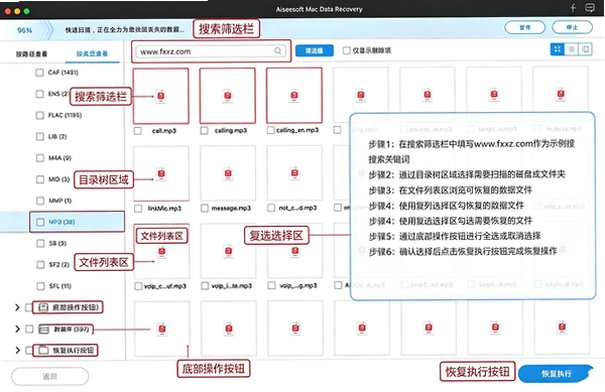The image size is (605, 392).
Task: Click the magnifier icon in the search box
Action: 277,51
